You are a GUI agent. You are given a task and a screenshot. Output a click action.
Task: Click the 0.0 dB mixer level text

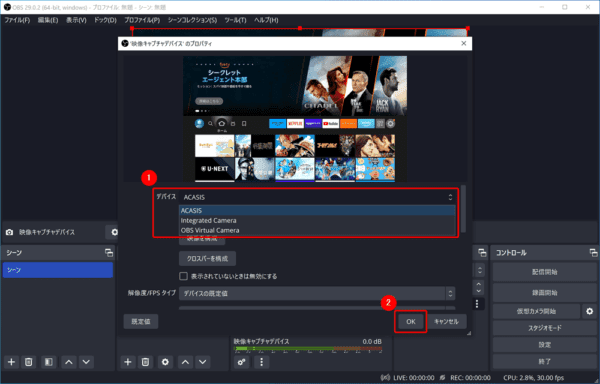[x=372, y=341]
